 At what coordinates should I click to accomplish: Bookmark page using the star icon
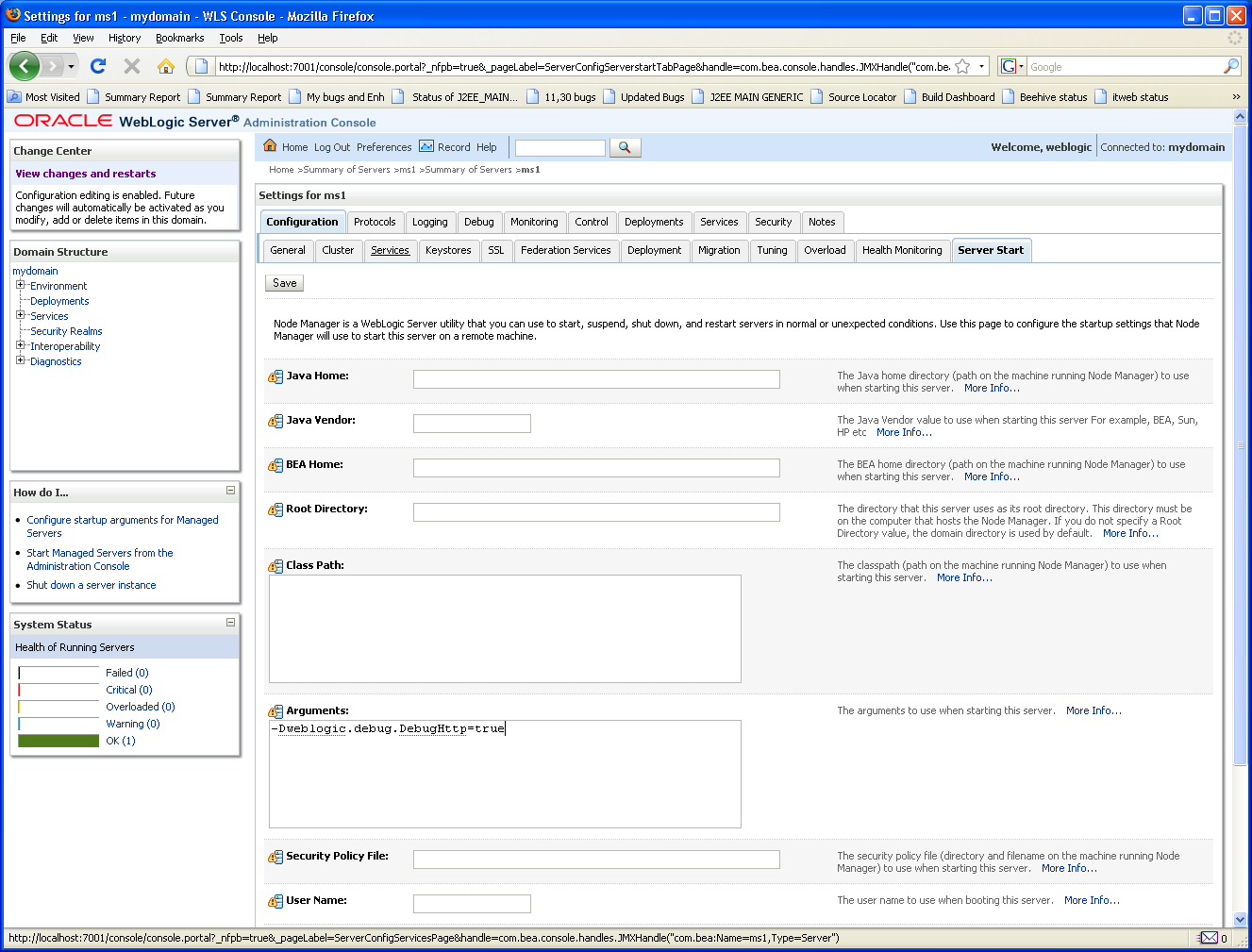[x=962, y=66]
